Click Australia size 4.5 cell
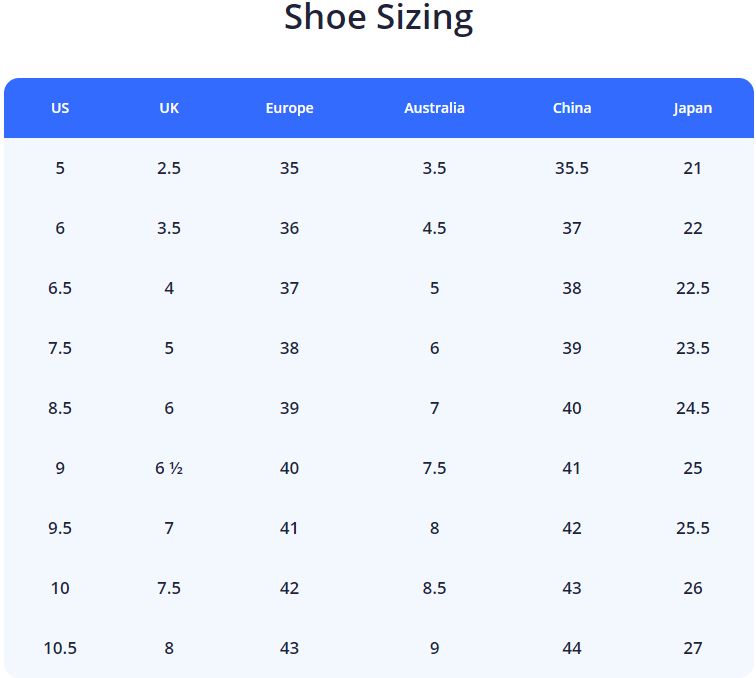Image resolution: width=756 pixels, height=678 pixels. click(x=434, y=228)
